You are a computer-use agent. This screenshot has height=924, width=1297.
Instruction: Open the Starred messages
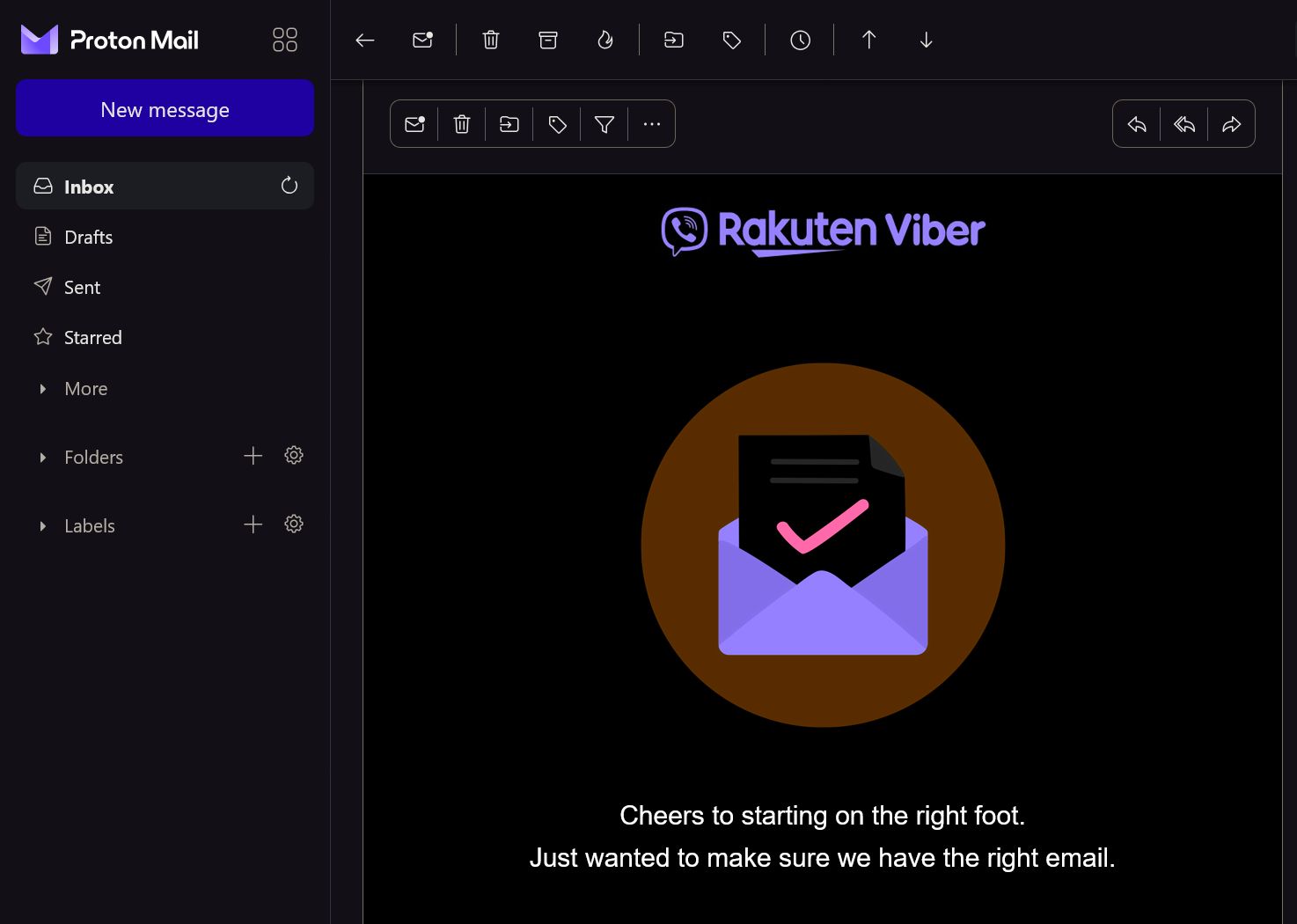tap(165, 337)
